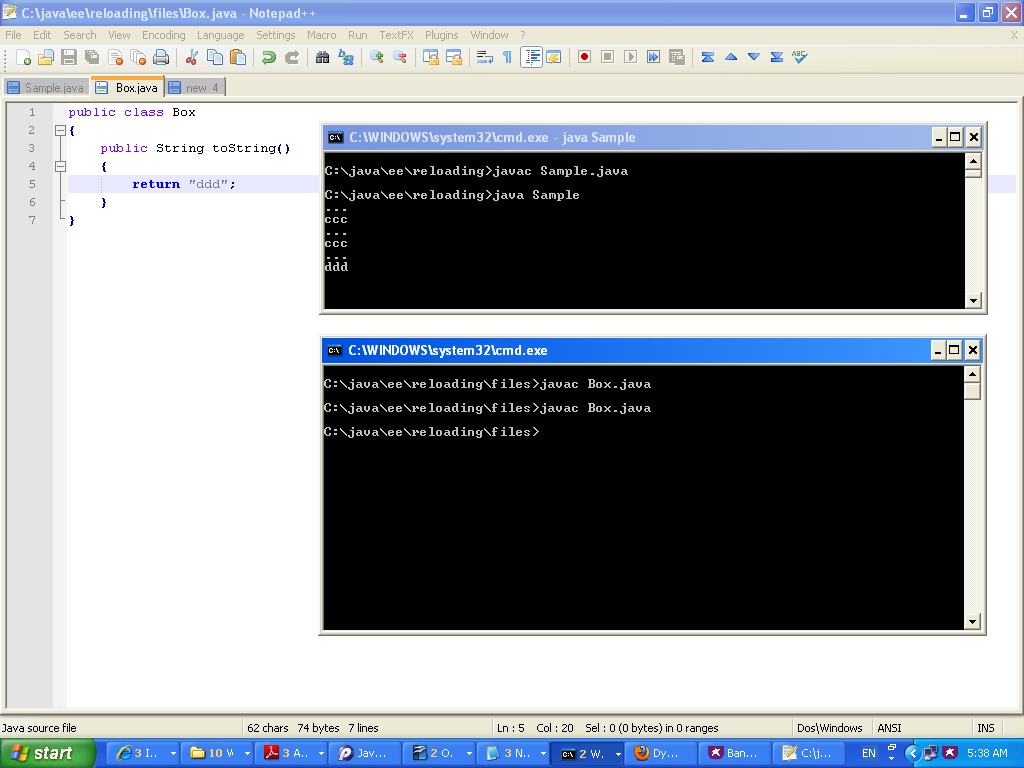Expand the Internet Explorer taskbar group dropdown
The width and height of the screenshot is (1024, 768).
(x=173, y=753)
